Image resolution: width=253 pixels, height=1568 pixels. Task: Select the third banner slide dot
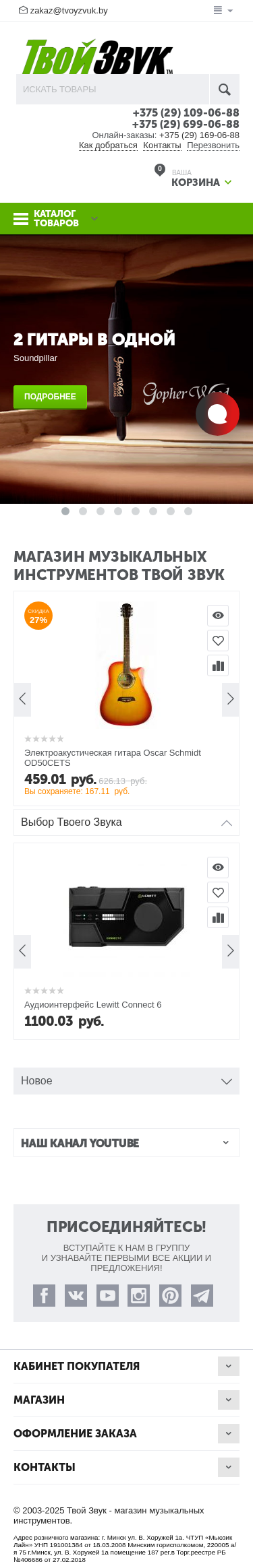(101, 511)
